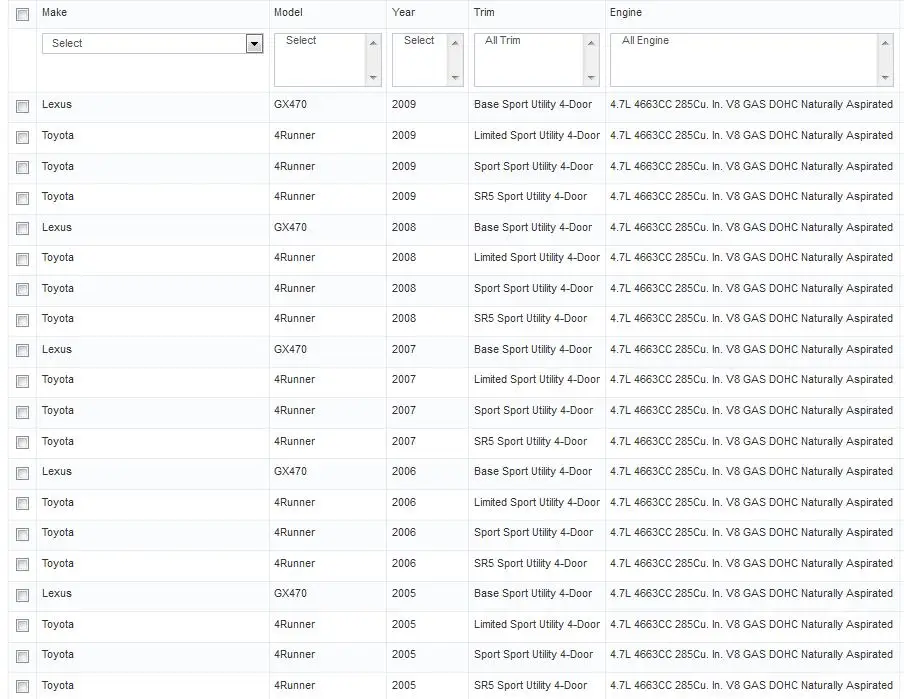Click Sport Sport Utility 4-Door in 2007 row
The height and width of the screenshot is (699, 904).
[533, 410]
